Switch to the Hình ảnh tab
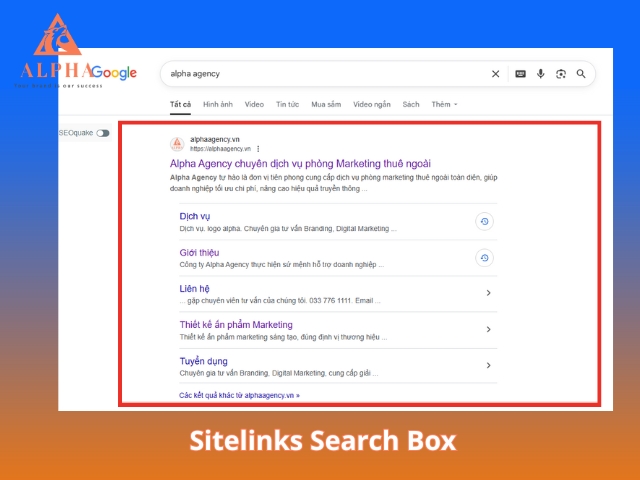Image resolution: width=640 pixels, height=480 pixels. 218,104
